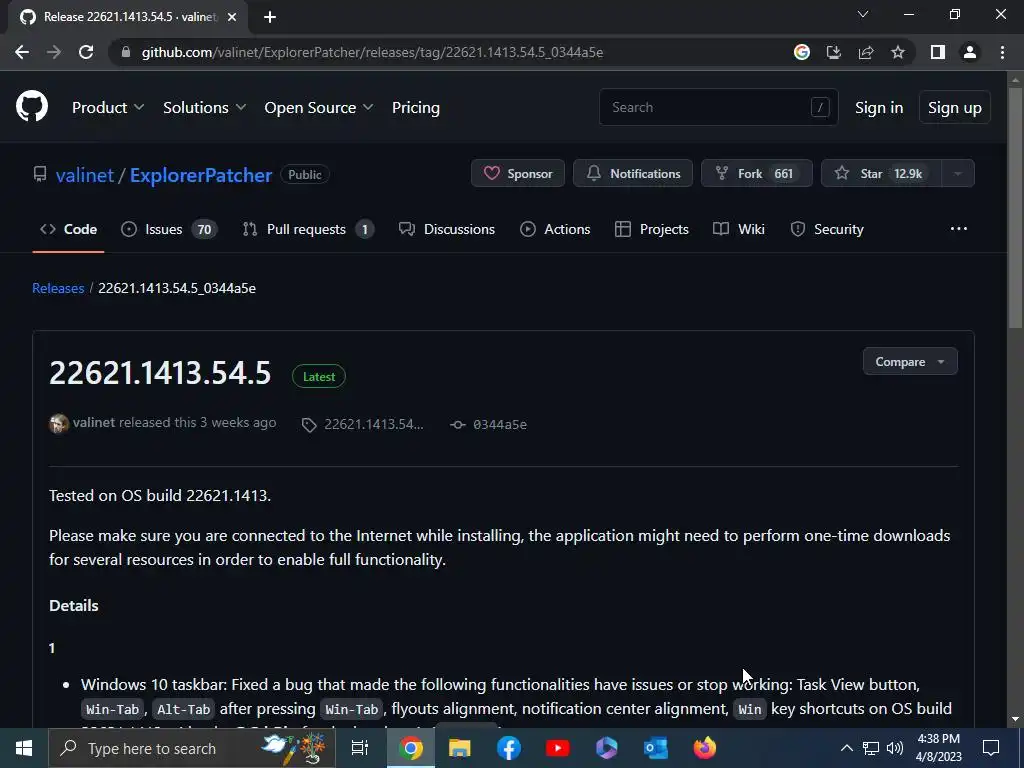This screenshot has width=1024, height=768.
Task: Go to the Releases breadcrumb link
Action: tap(58, 288)
